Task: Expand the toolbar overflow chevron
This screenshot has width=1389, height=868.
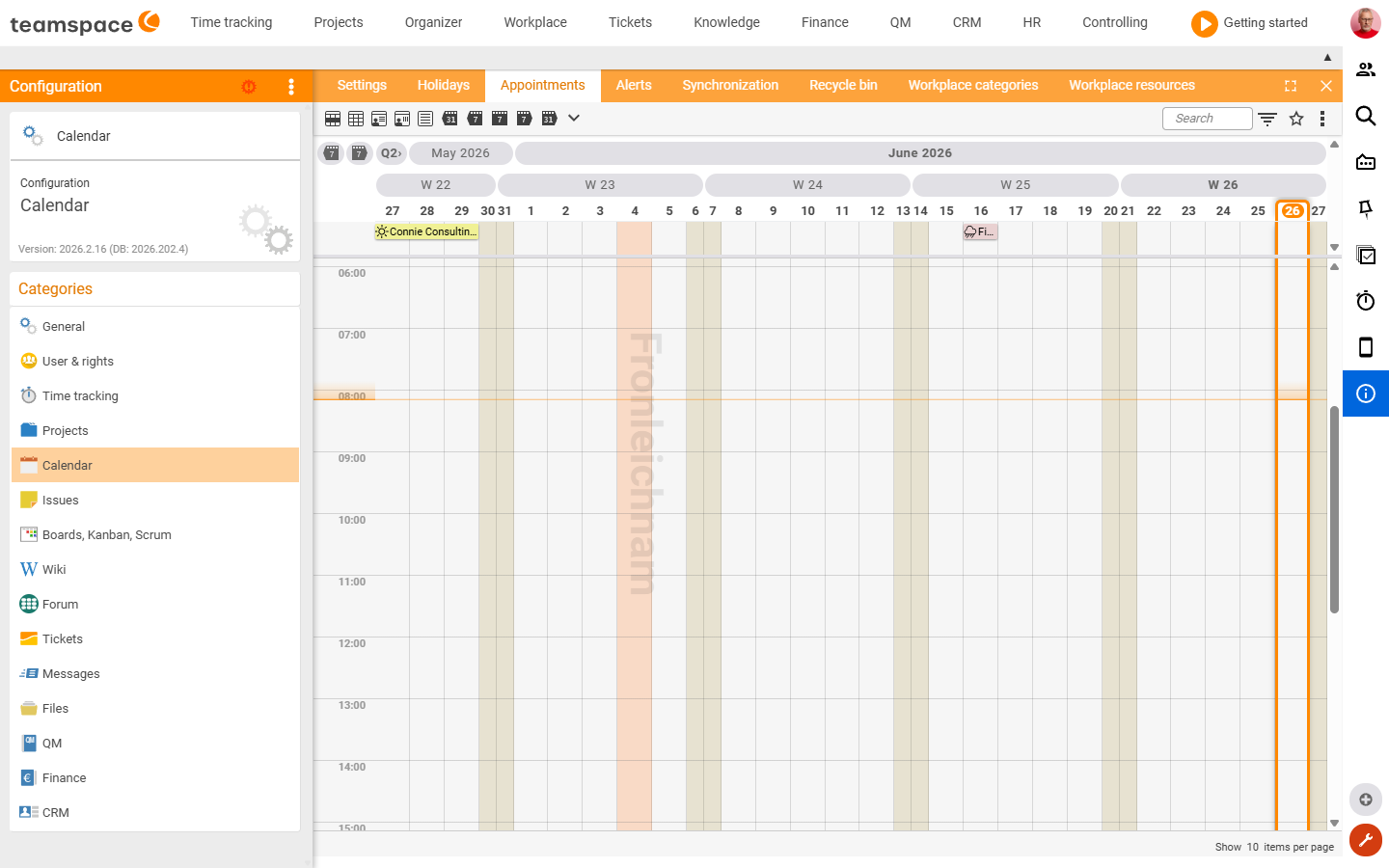Action: pyautogui.click(x=574, y=118)
